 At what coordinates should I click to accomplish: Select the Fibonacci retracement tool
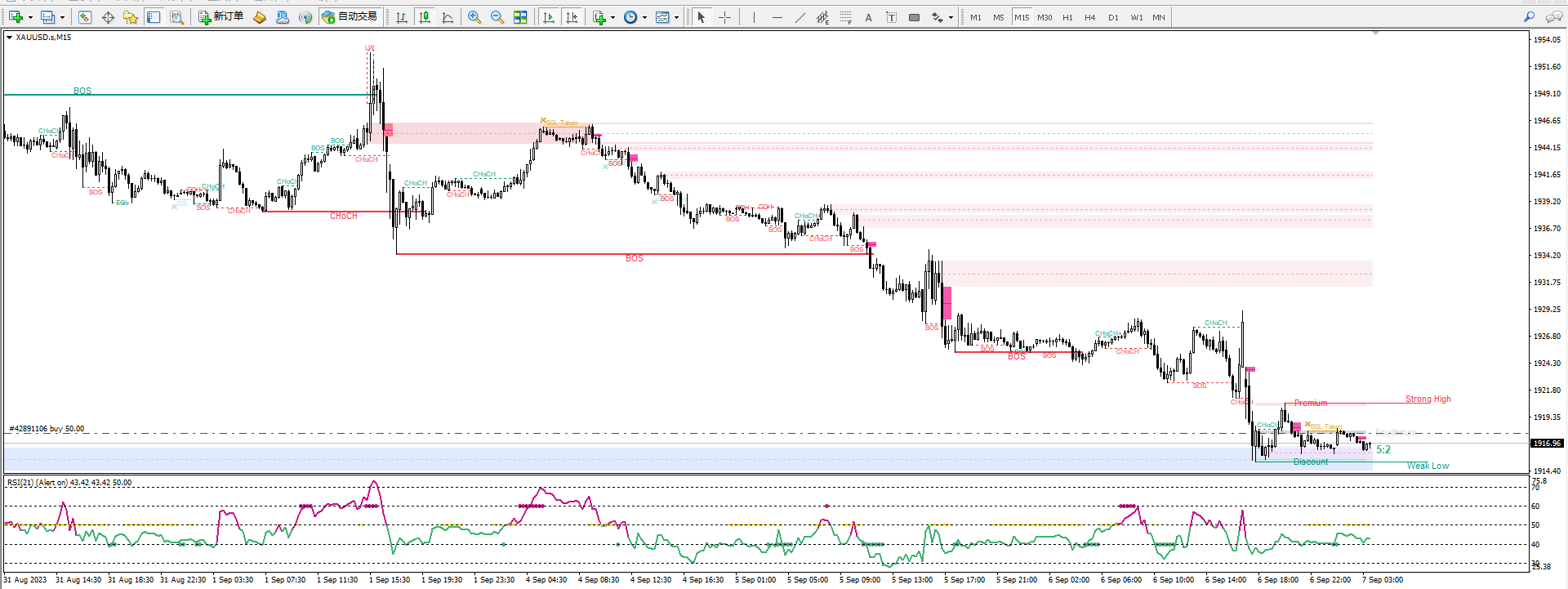pos(845,17)
